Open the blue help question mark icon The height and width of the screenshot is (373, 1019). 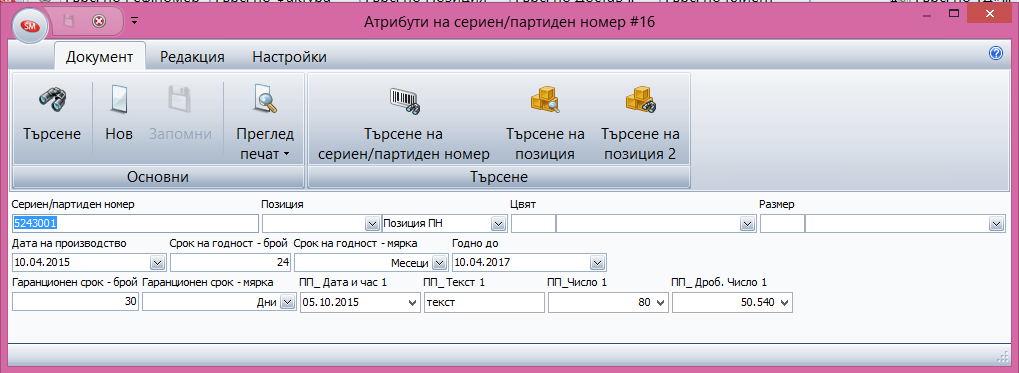(x=996, y=54)
